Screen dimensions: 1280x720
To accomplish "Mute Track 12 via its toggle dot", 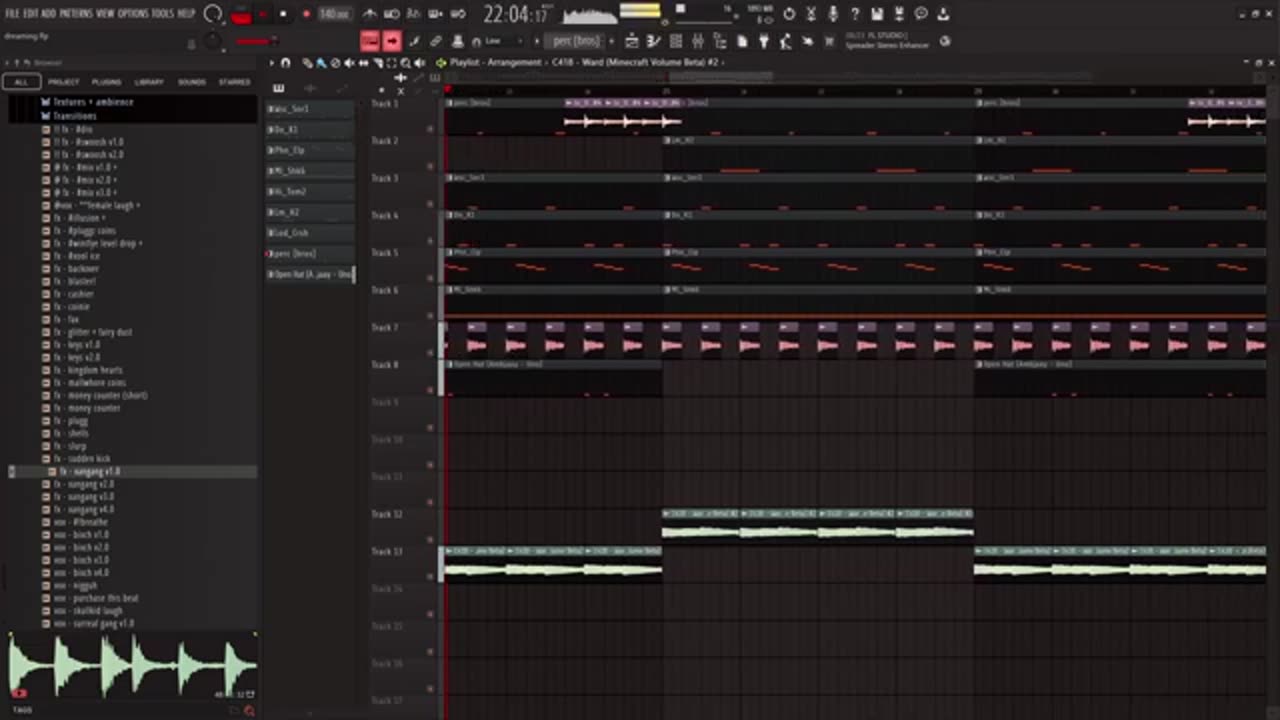I will pos(431,540).
